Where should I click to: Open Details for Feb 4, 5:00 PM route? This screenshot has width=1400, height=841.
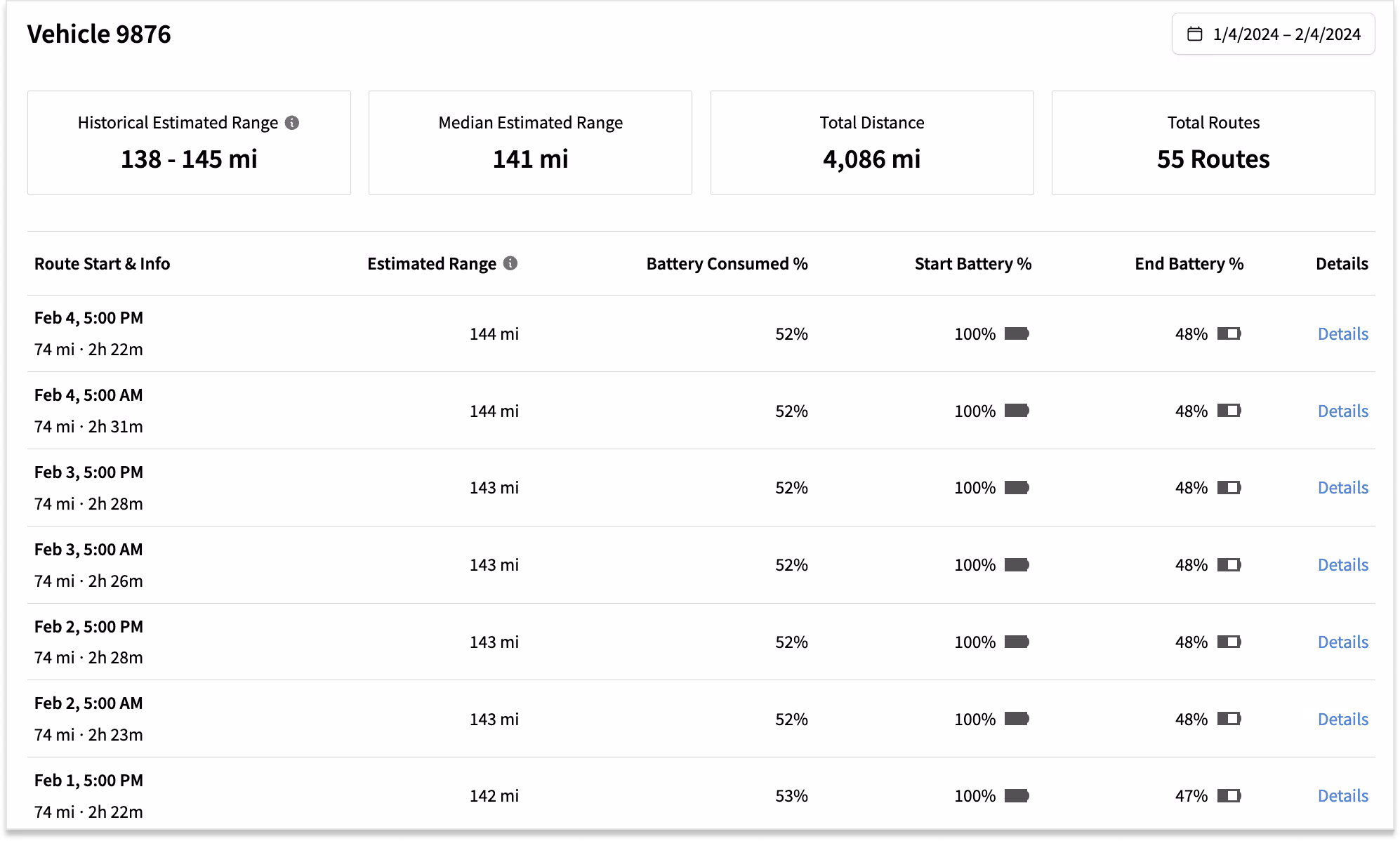click(1342, 333)
